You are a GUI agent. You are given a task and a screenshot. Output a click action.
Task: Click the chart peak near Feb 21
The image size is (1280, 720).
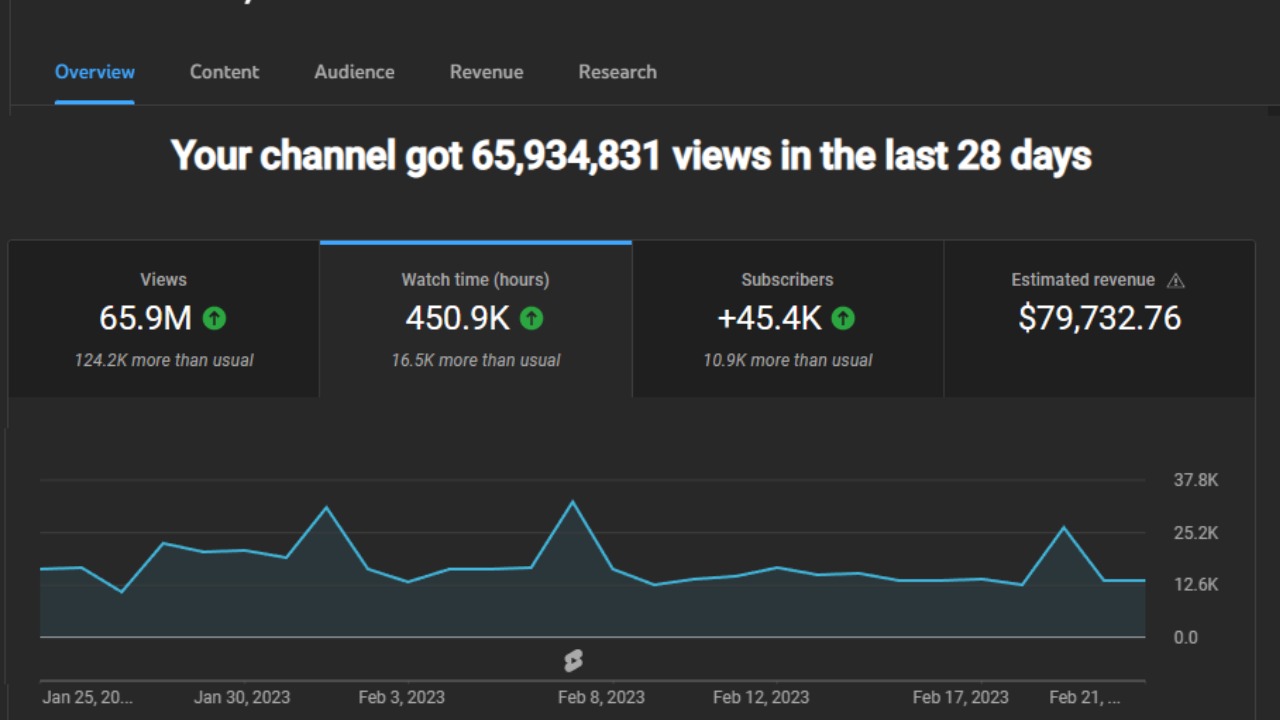(x=1063, y=527)
